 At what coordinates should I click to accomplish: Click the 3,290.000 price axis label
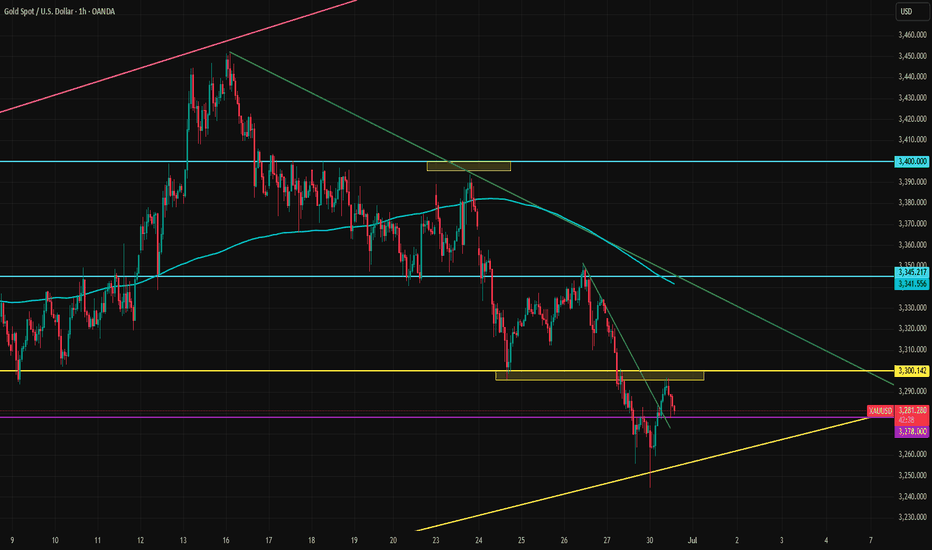912,391
